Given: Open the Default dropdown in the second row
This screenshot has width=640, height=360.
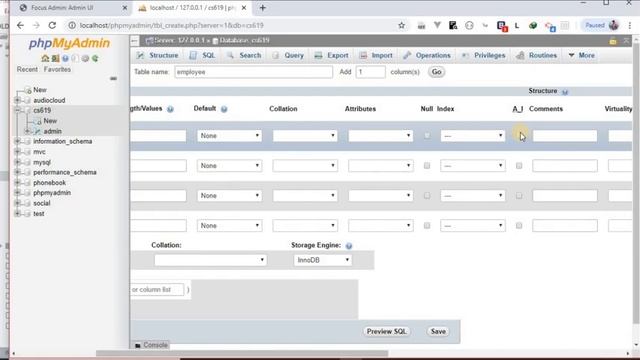Looking at the screenshot, I should pos(229,166).
